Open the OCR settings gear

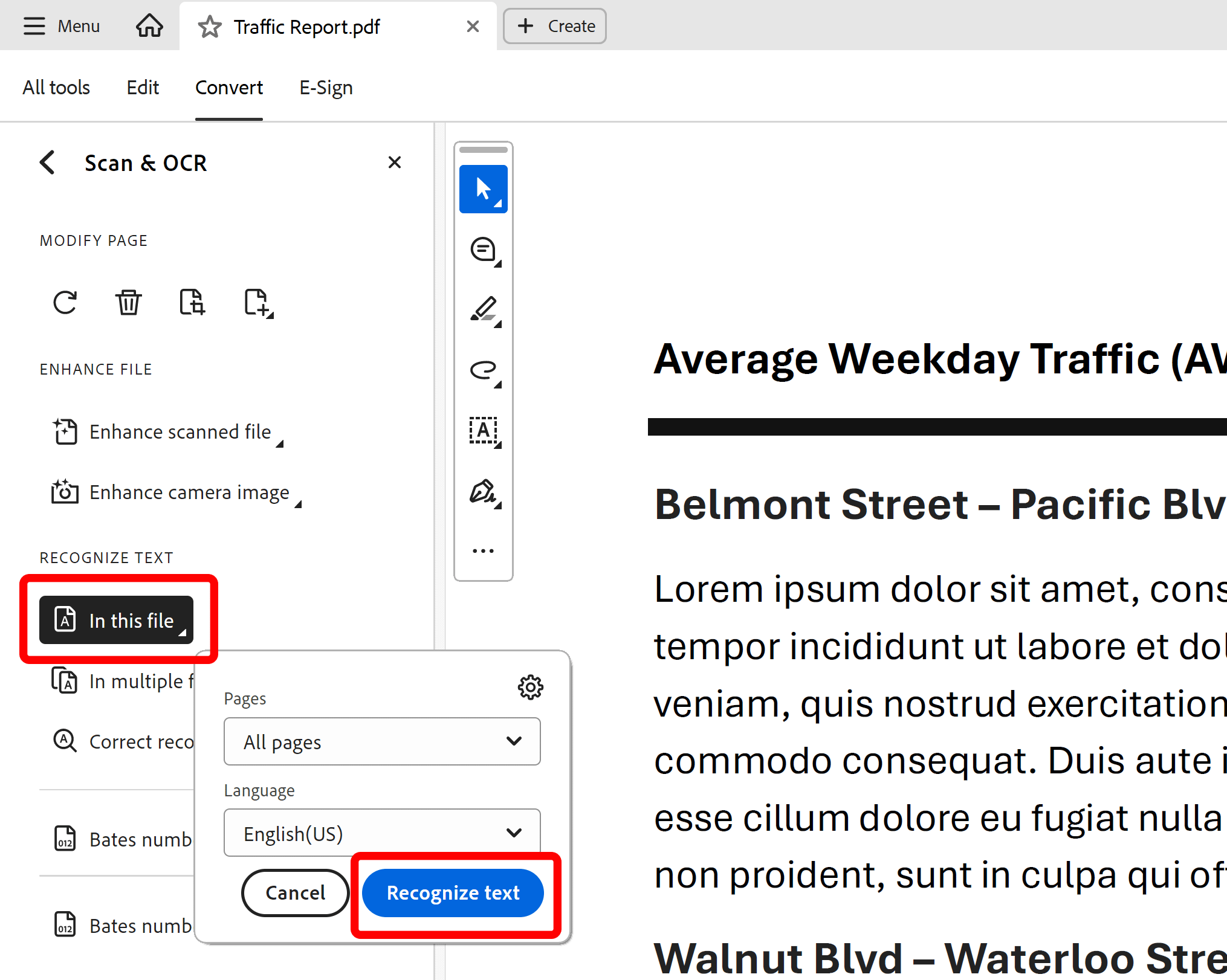(530, 687)
